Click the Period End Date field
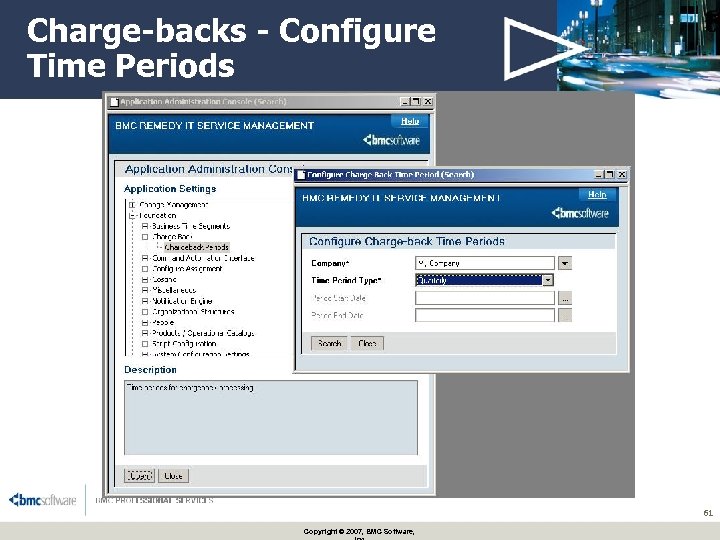 click(485, 315)
